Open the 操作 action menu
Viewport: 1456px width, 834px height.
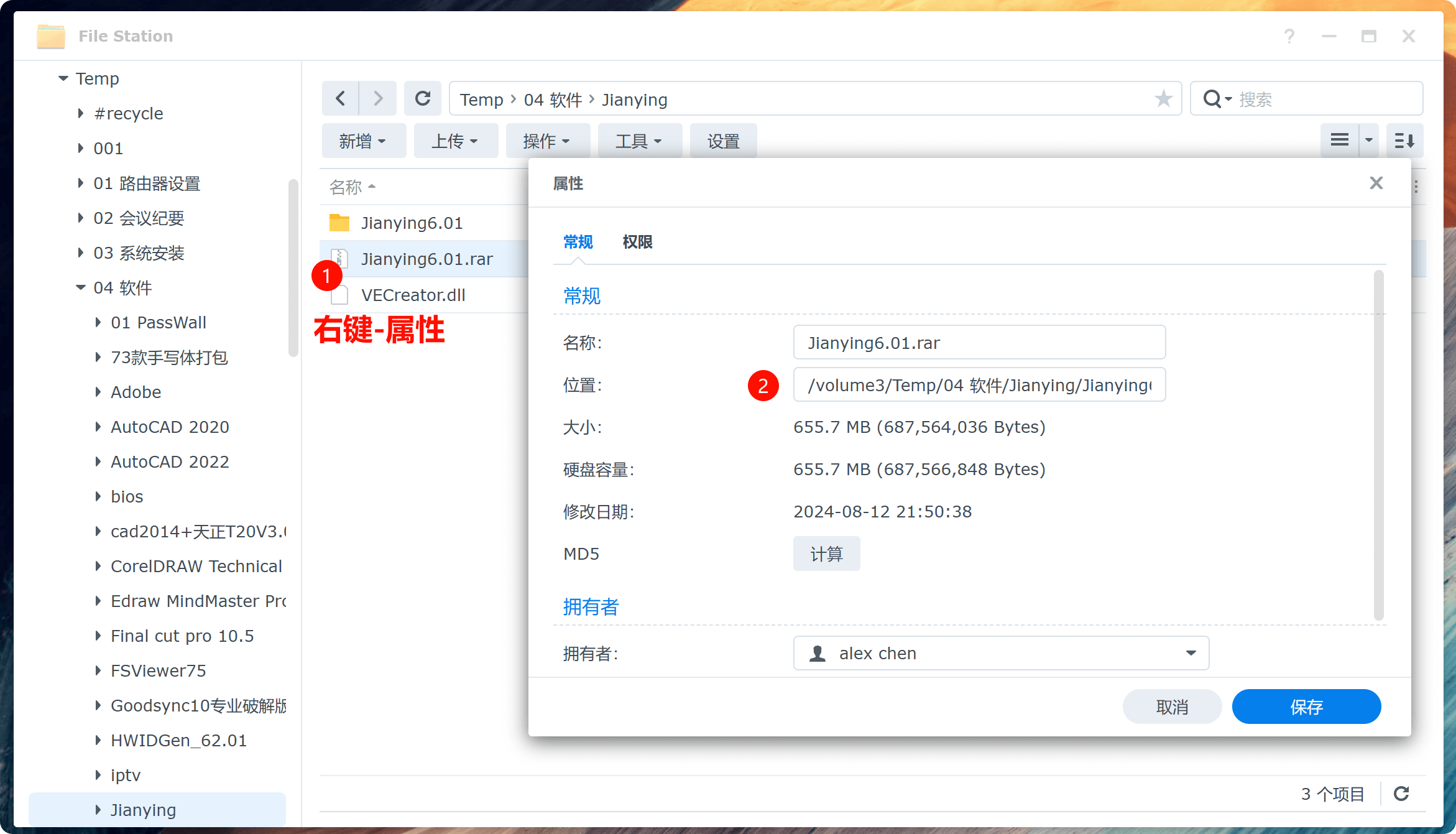[x=546, y=141]
